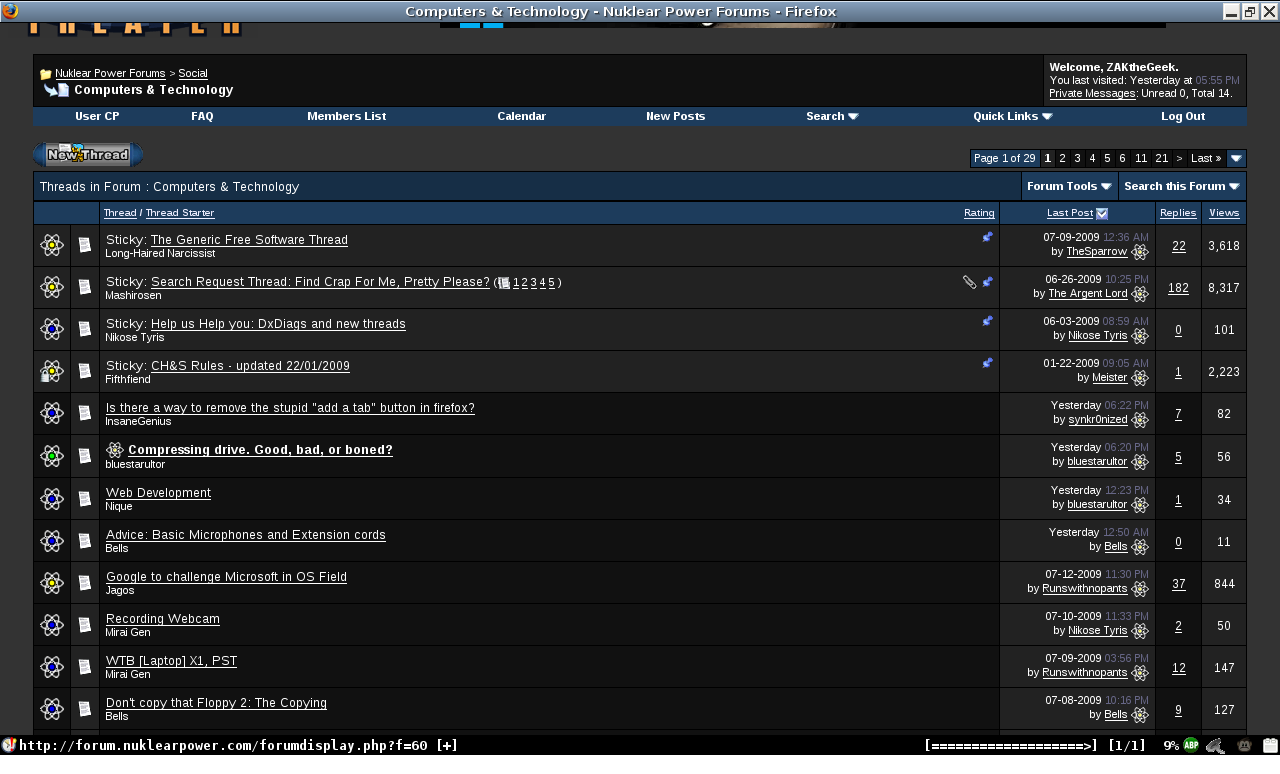Image resolution: width=1280 pixels, height=774 pixels.
Task: Click the paperclip attachment icon on Search Request Thread
Action: [x=969, y=282]
